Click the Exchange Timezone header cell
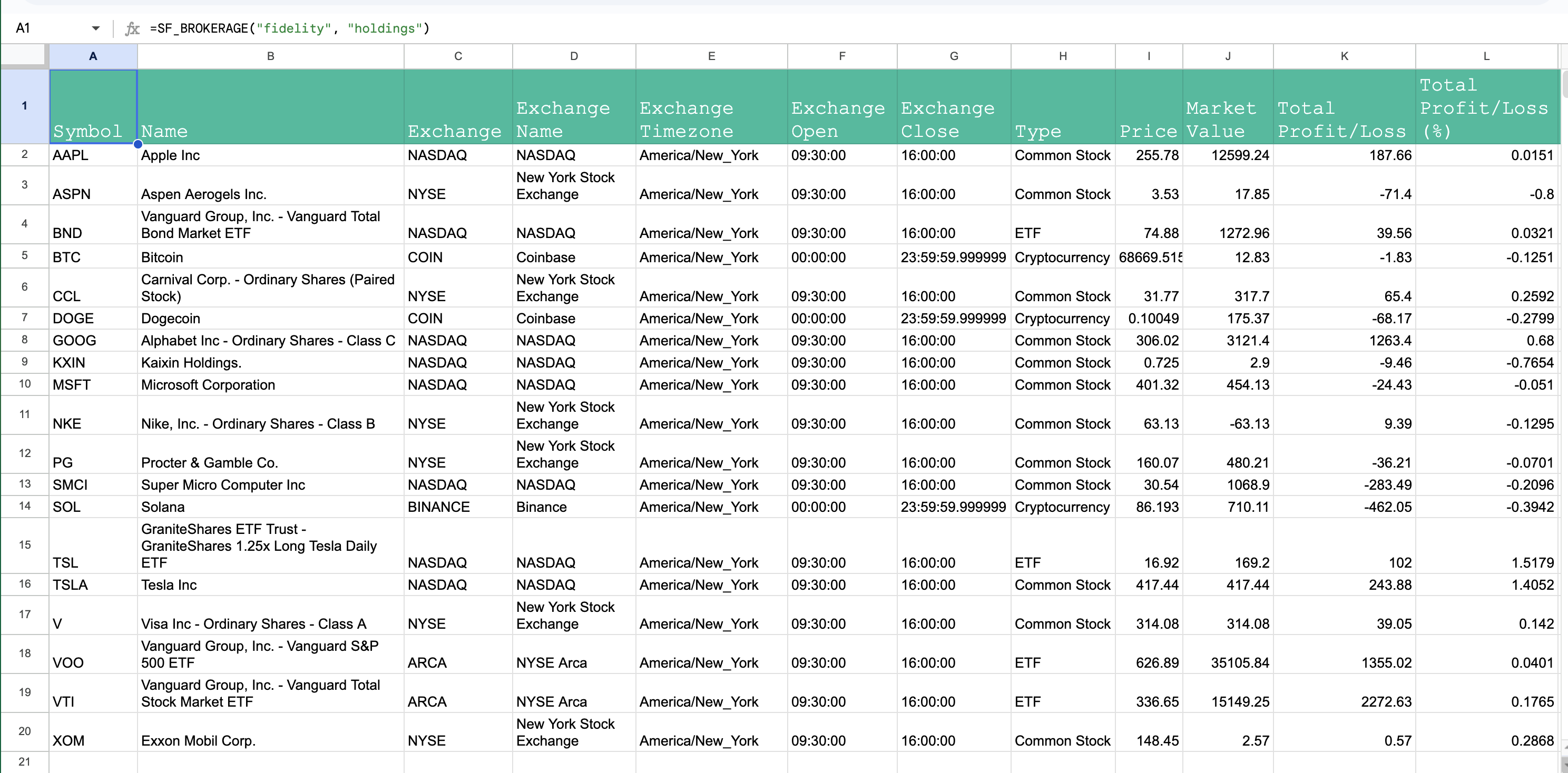The height and width of the screenshot is (773, 1568). tap(712, 106)
